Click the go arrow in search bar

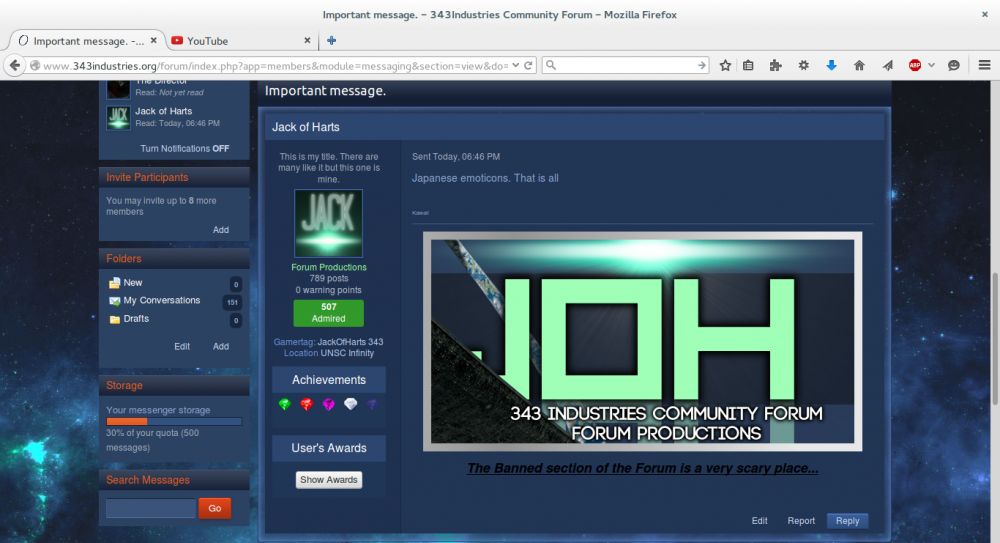point(702,66)
